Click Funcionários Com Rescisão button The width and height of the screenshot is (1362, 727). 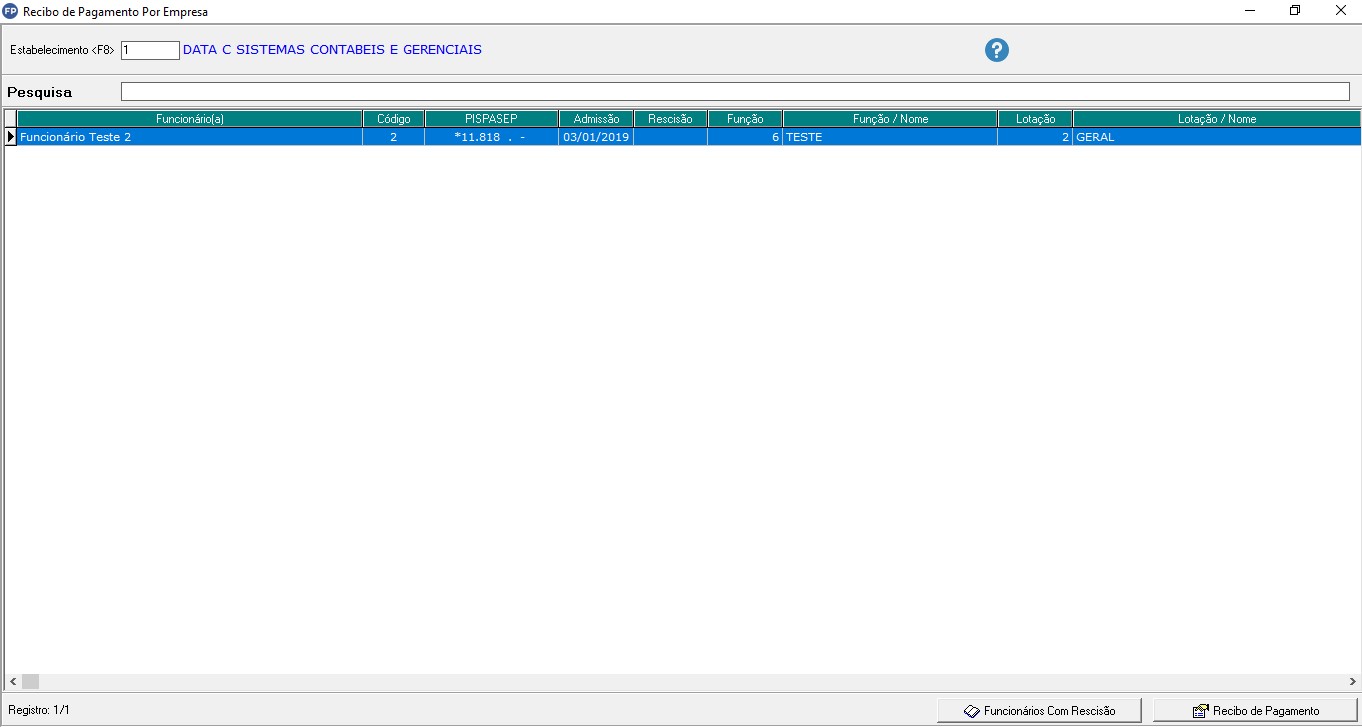[x=1039, y=710]
